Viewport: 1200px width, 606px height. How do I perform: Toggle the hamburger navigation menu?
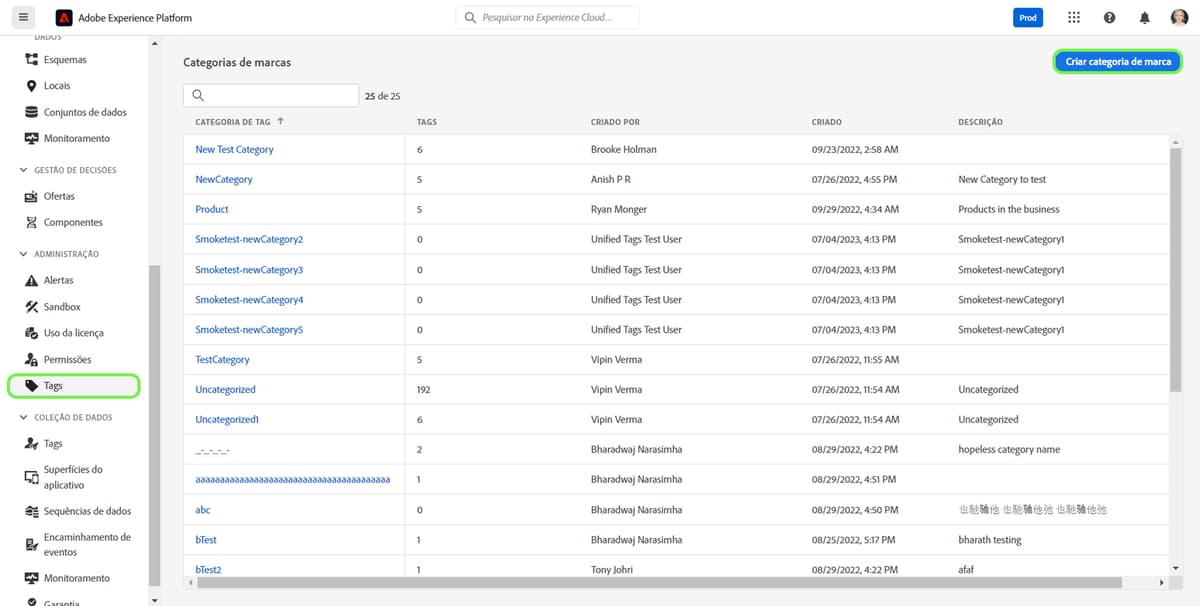pos(23,16)
